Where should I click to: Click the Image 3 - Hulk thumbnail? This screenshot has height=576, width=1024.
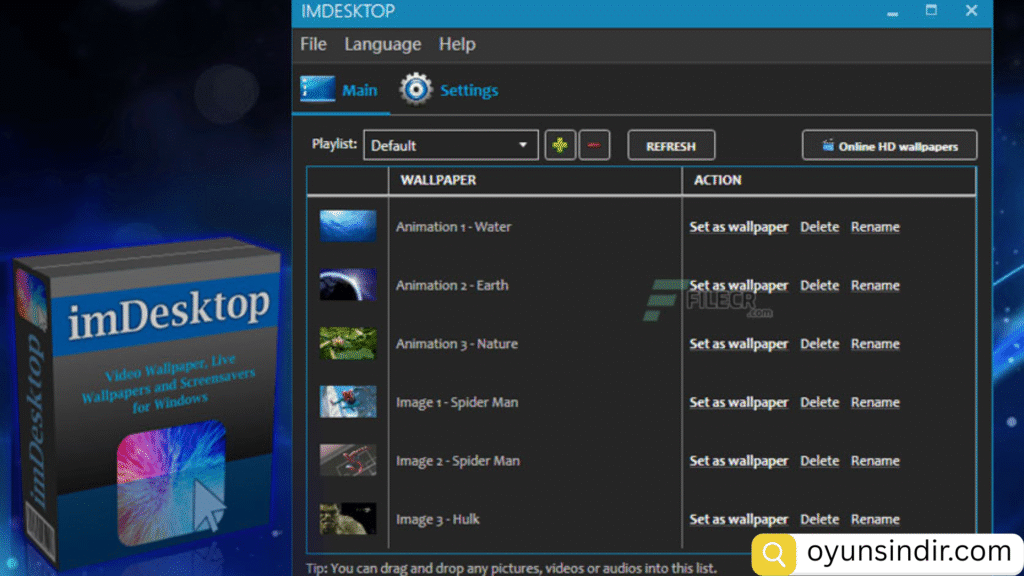pyautogui.click(x=348, y=519)
